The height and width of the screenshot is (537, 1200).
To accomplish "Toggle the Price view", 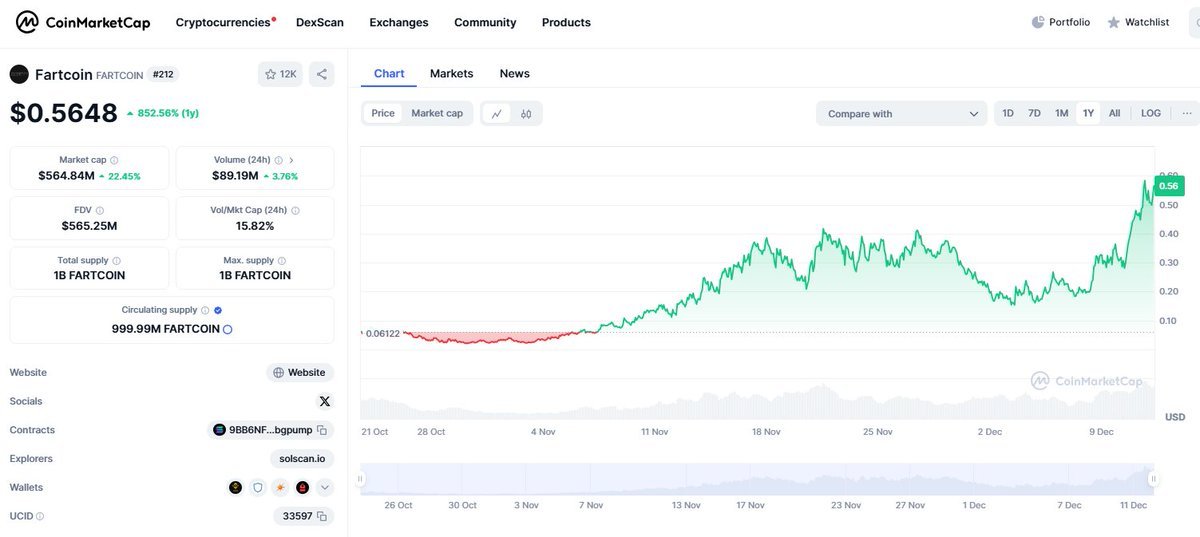I will click(383, 113).
